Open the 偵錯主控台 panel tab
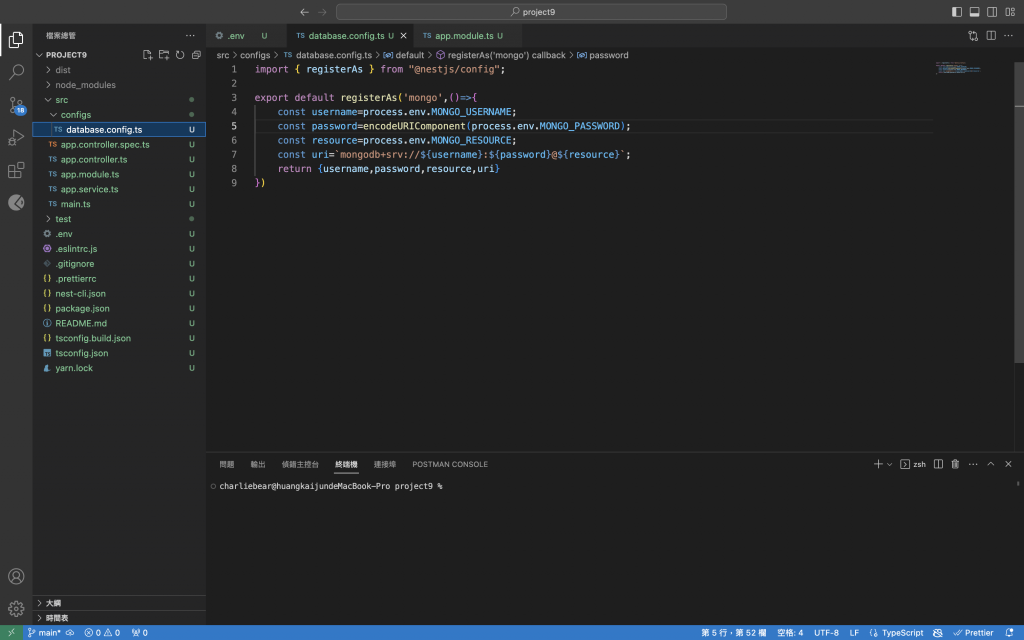1024x640 pixels. point(300,464)
